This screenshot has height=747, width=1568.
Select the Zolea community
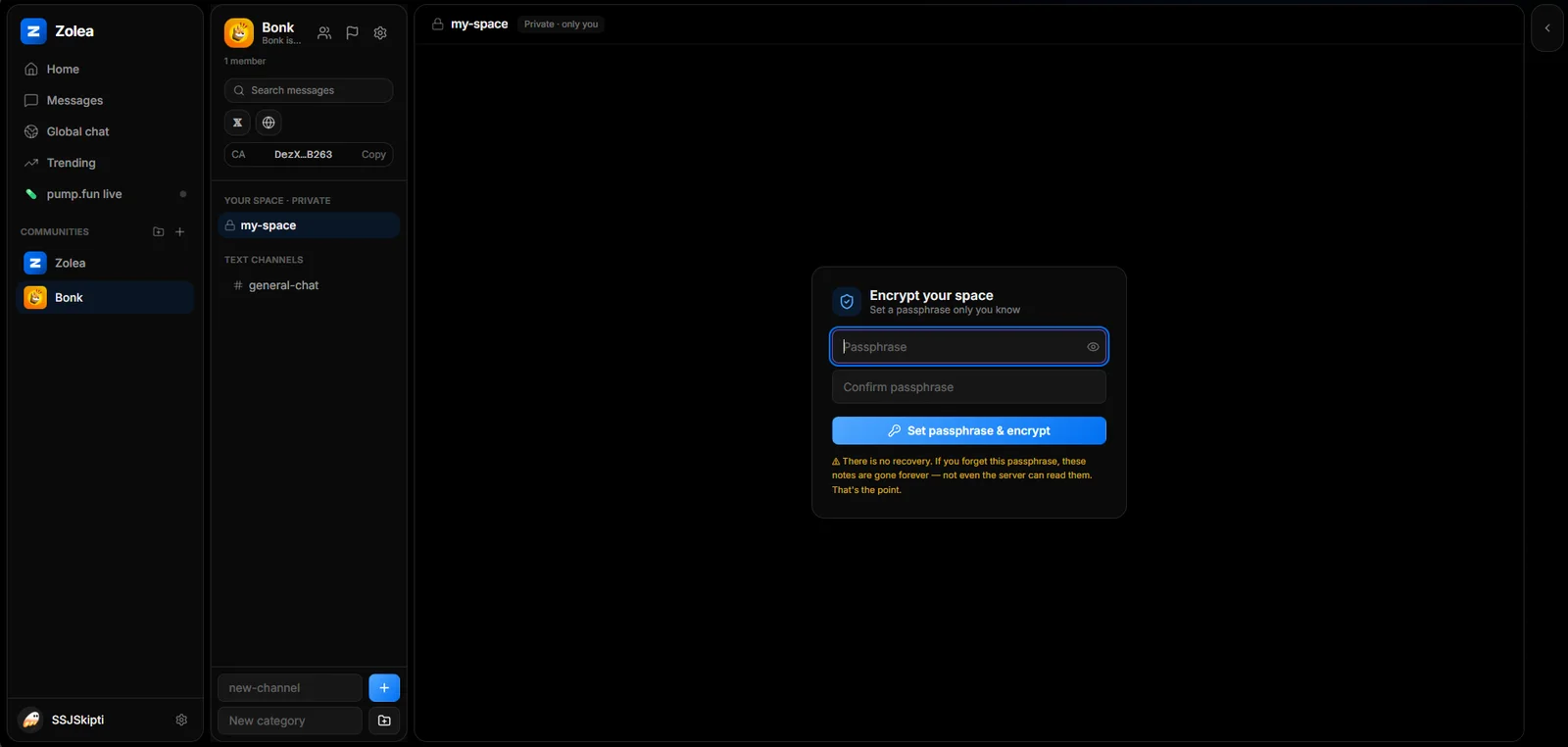tap(105, 263)
